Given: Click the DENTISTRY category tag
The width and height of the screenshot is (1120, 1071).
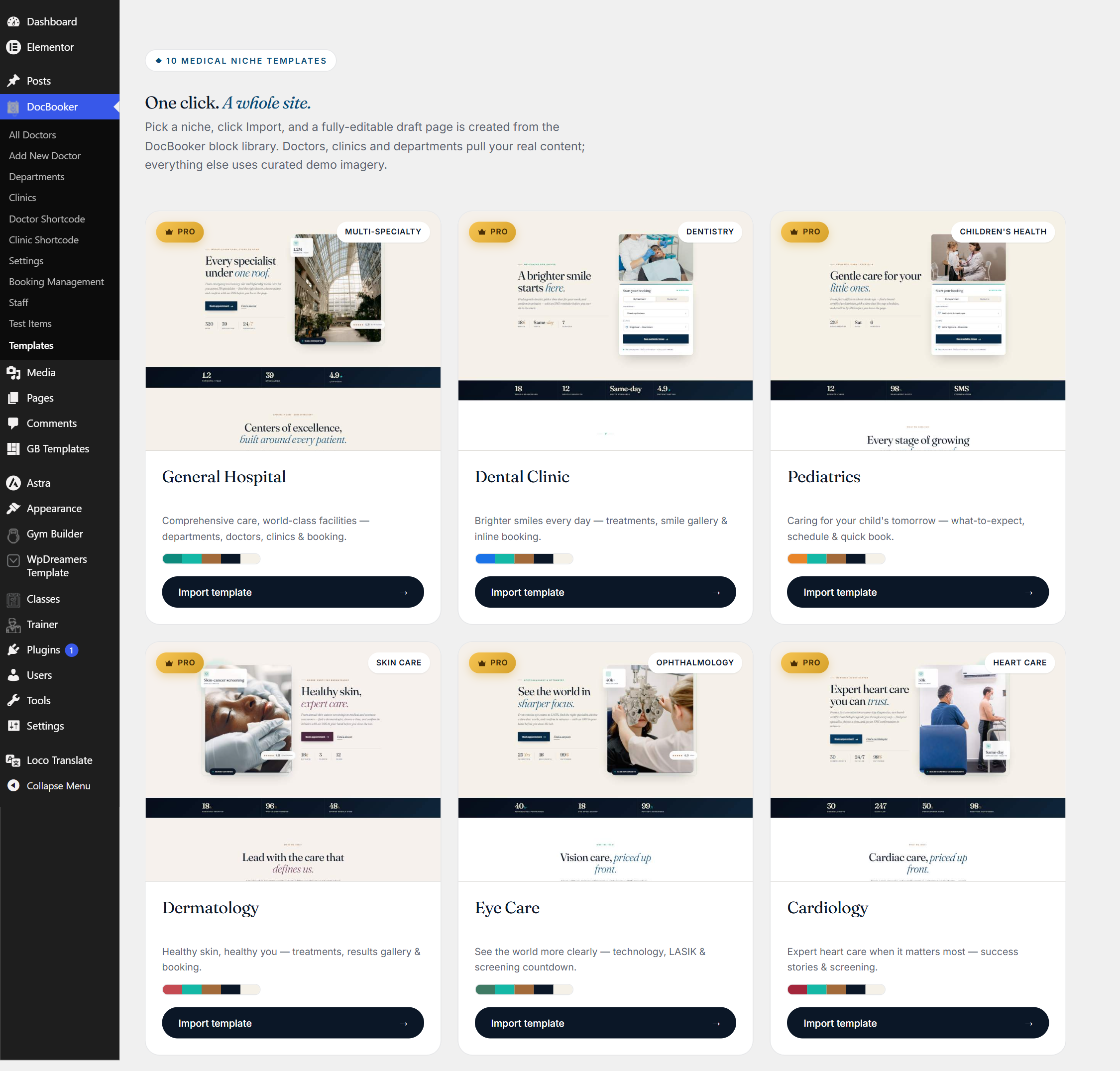Looking at the screenshot, I should [x=710, y=232].
